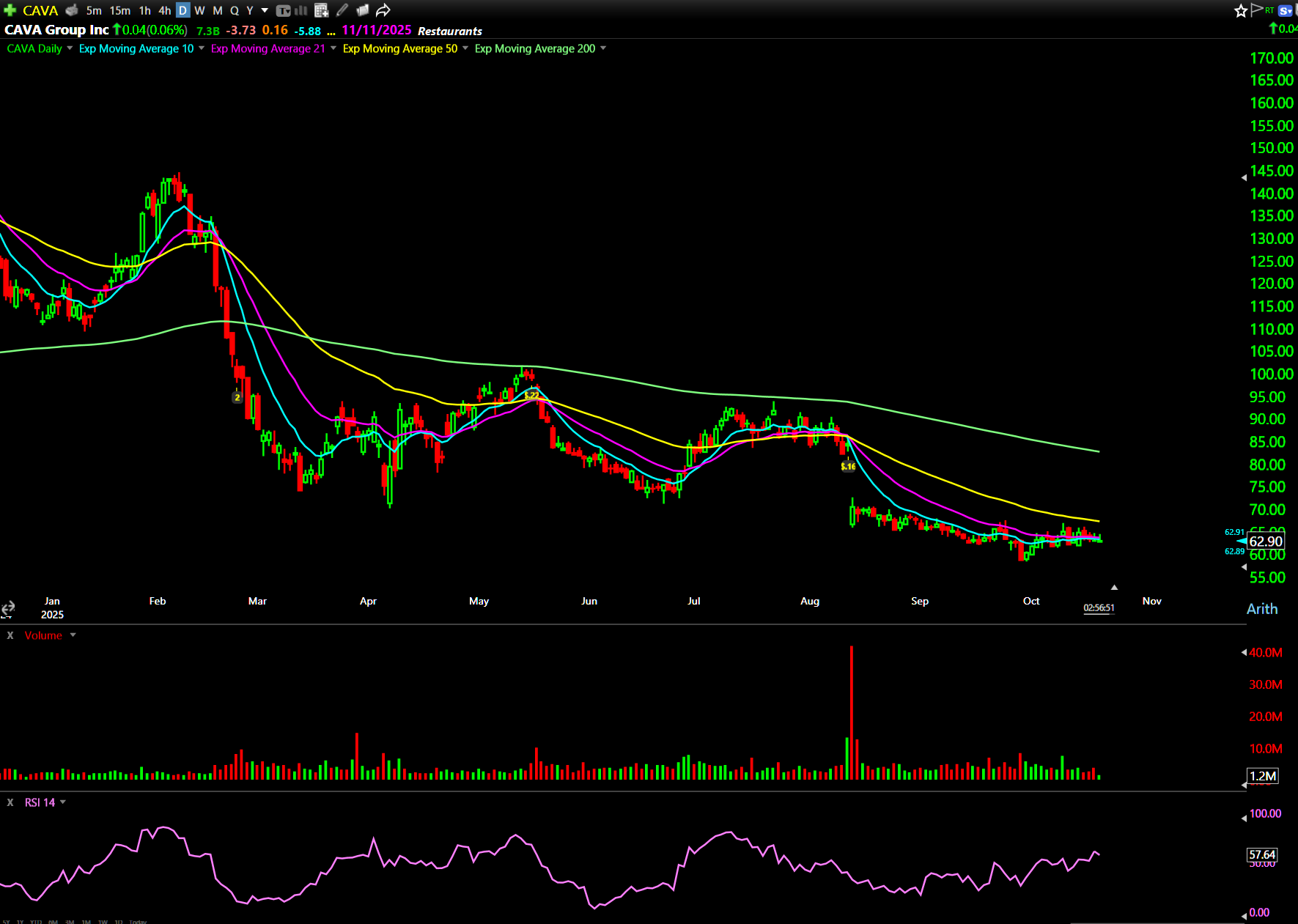Expand the Exp Moving Average 10 dropdown
This screenshot has width=1298, height=924.
202,48
